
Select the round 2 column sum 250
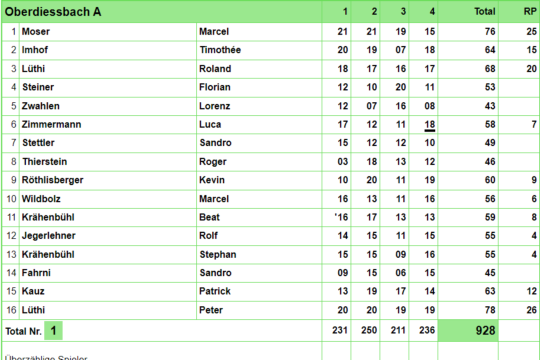coord(369,330)
